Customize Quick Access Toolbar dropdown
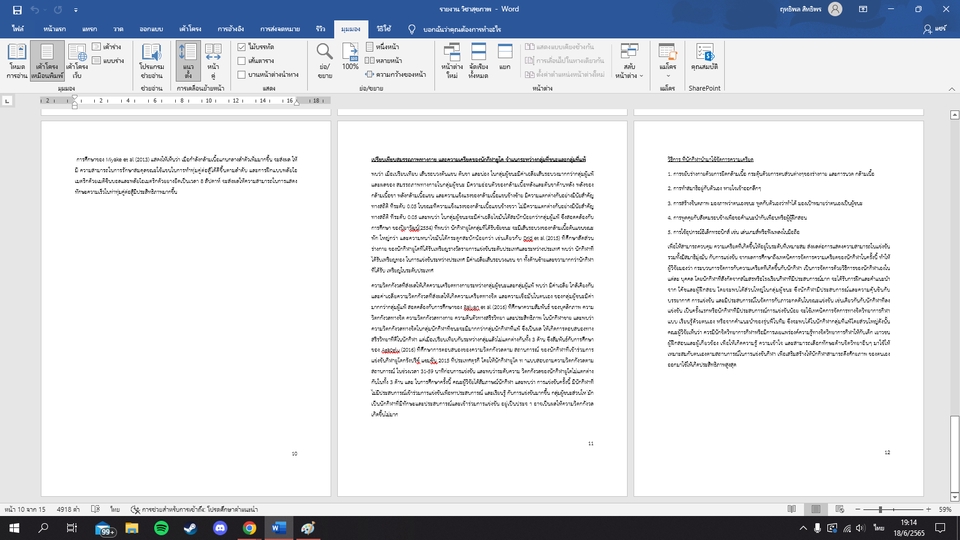The width and height of the screenshot is (960, 540). 76,10
